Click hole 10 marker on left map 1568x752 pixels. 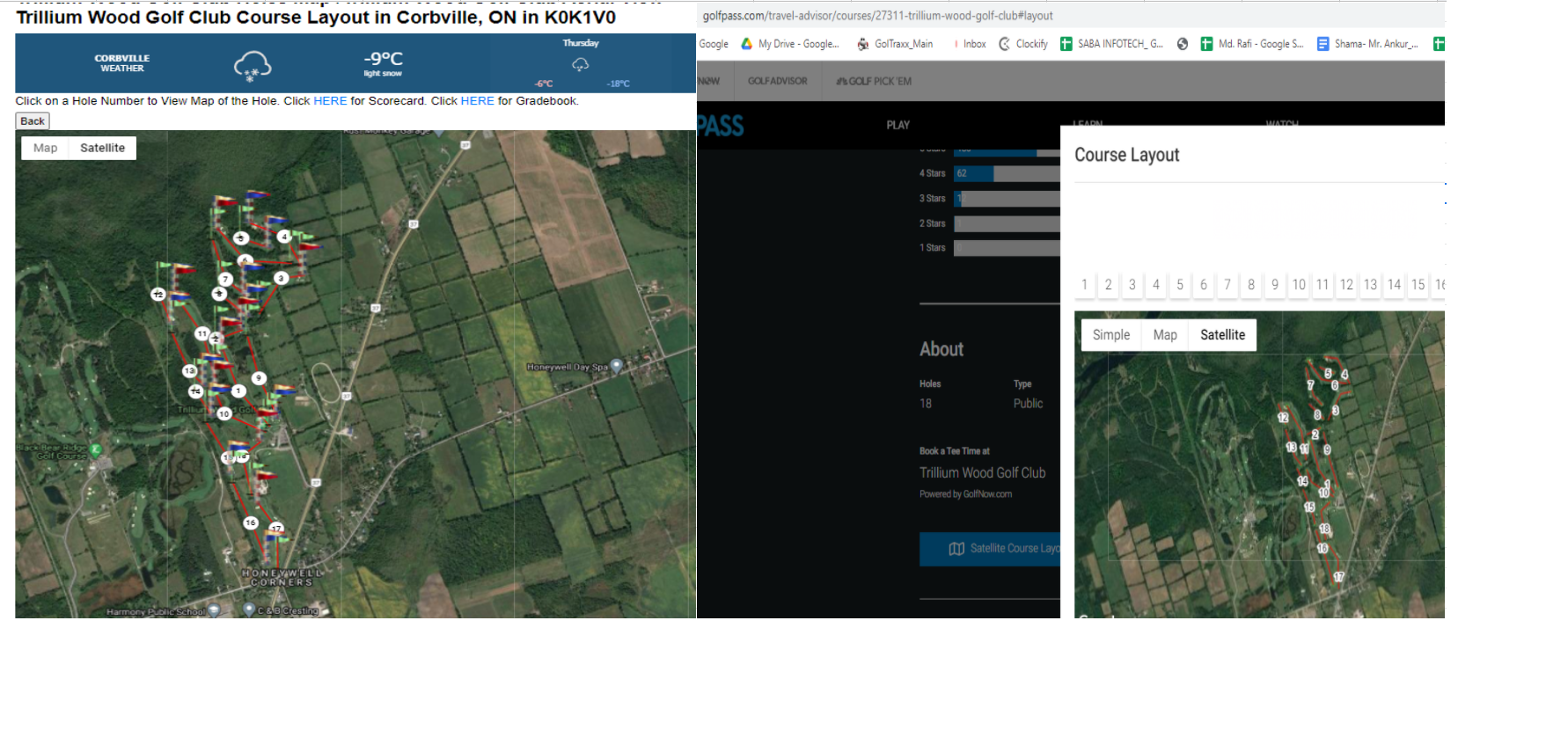point(224,413)
